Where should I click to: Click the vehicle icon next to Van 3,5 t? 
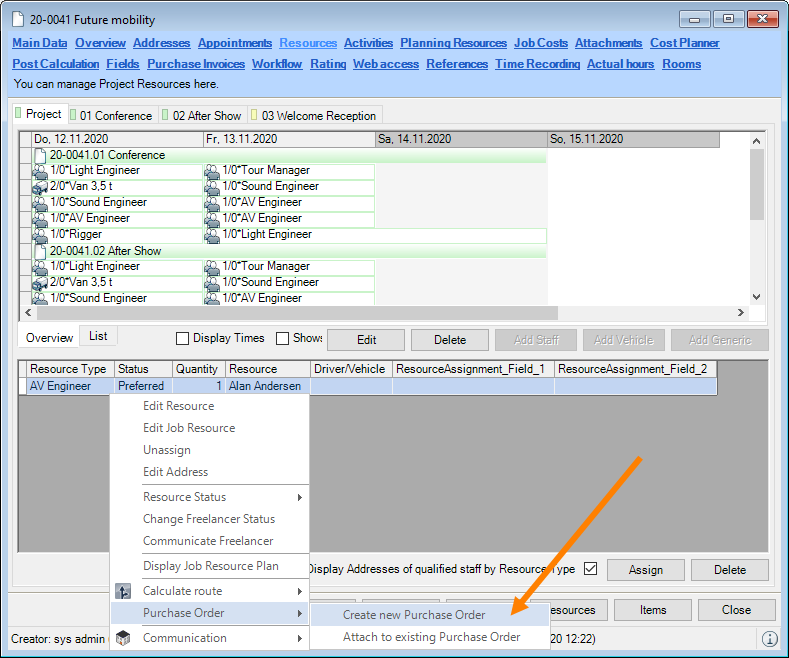(x=41, y=187)
